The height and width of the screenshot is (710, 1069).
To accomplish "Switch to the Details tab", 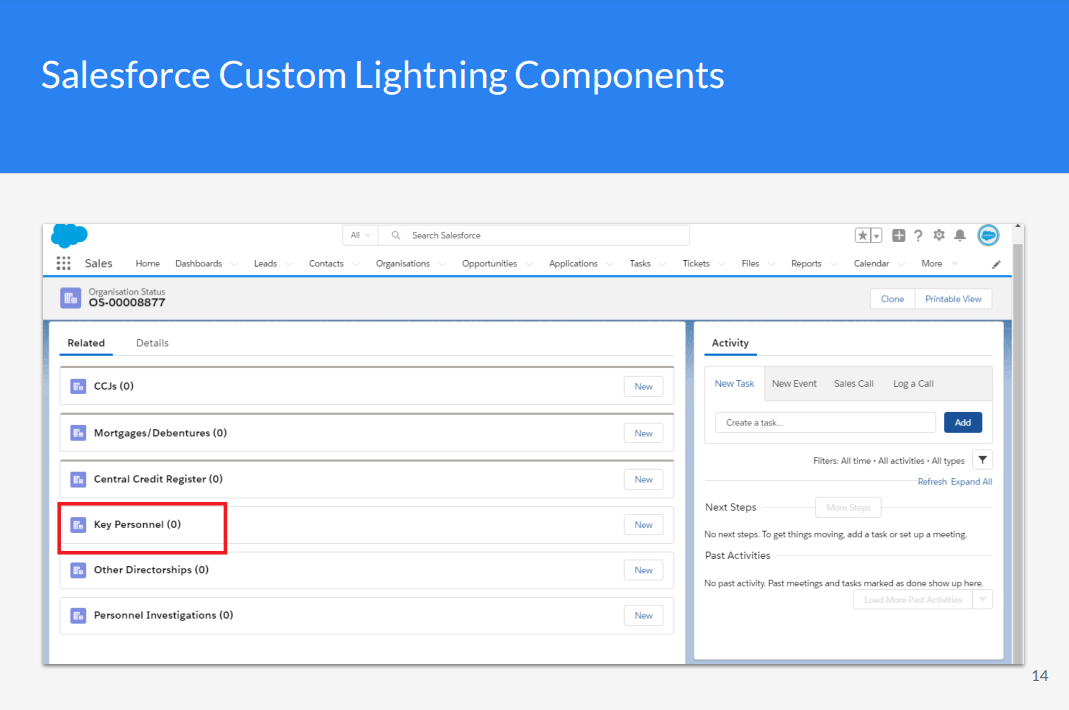I will click(152, 343).
